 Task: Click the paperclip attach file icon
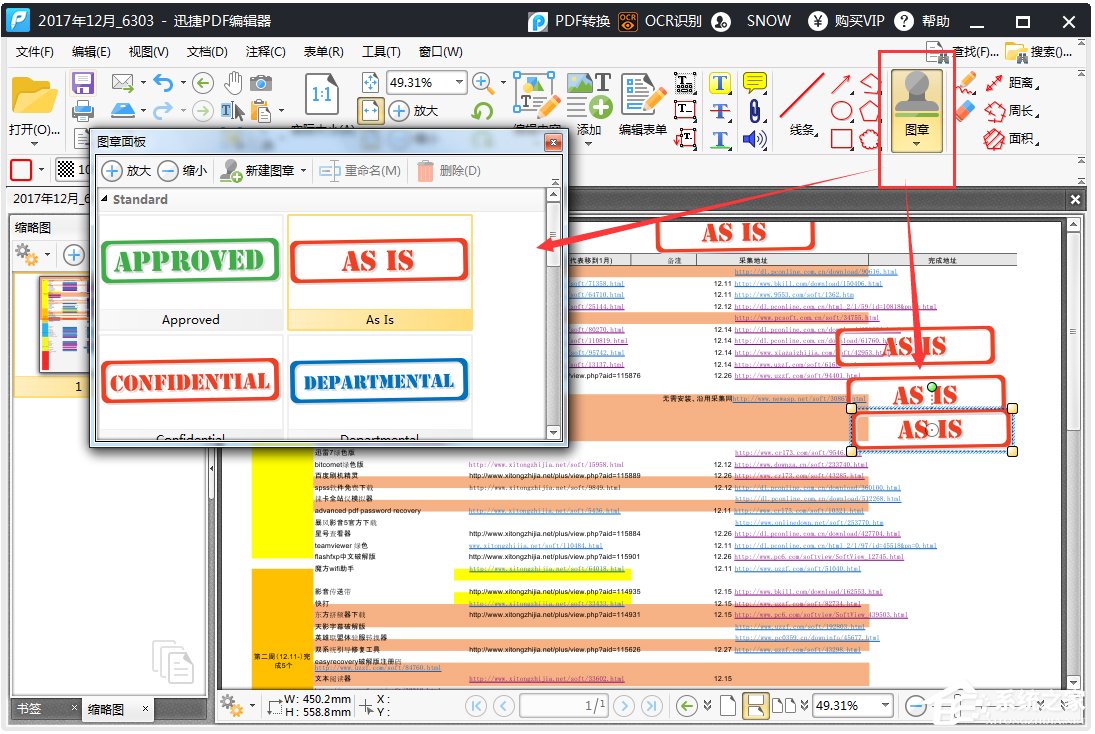click(755, 111)
